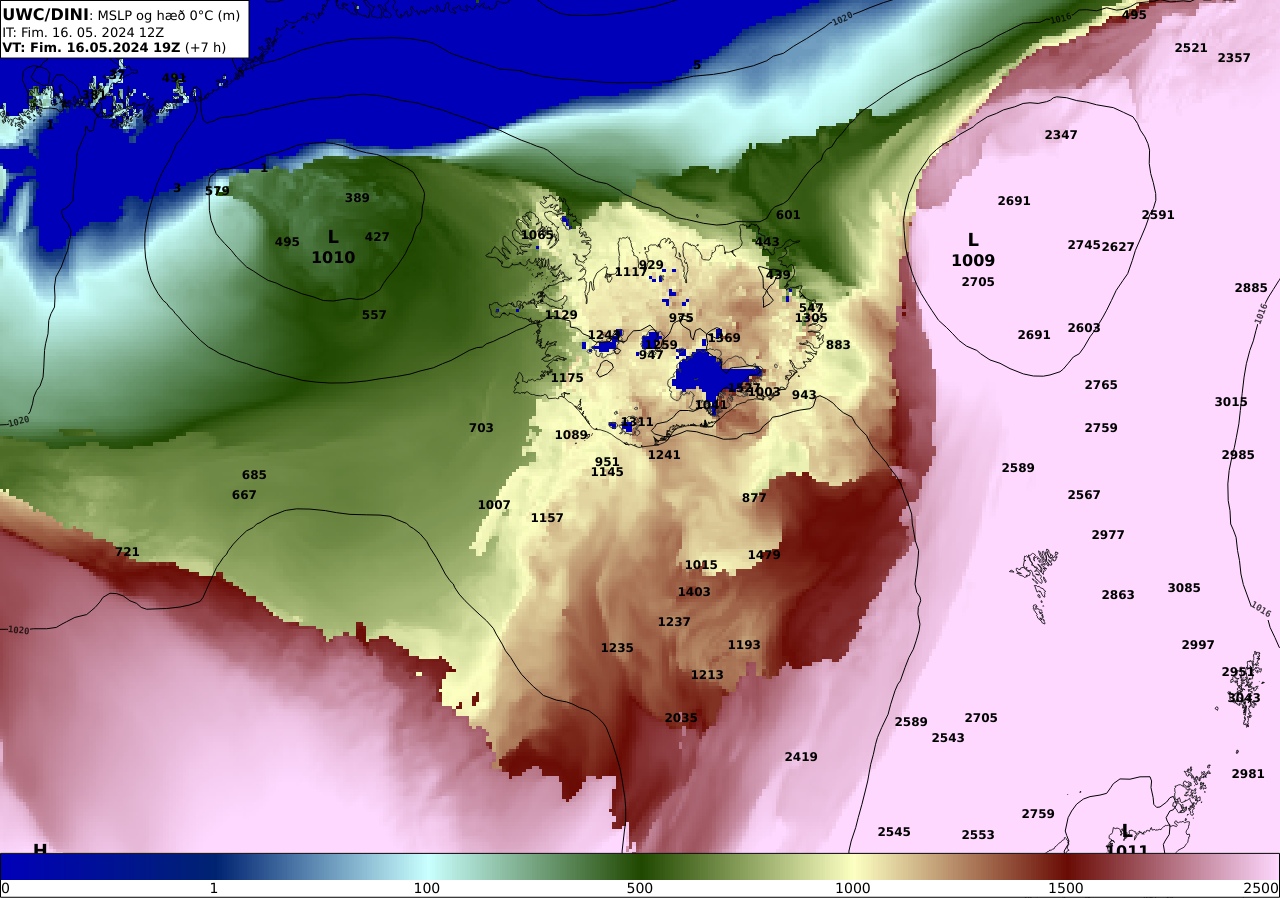
Task: Click the value 2521 near the top right
Action: point(1191,48)
